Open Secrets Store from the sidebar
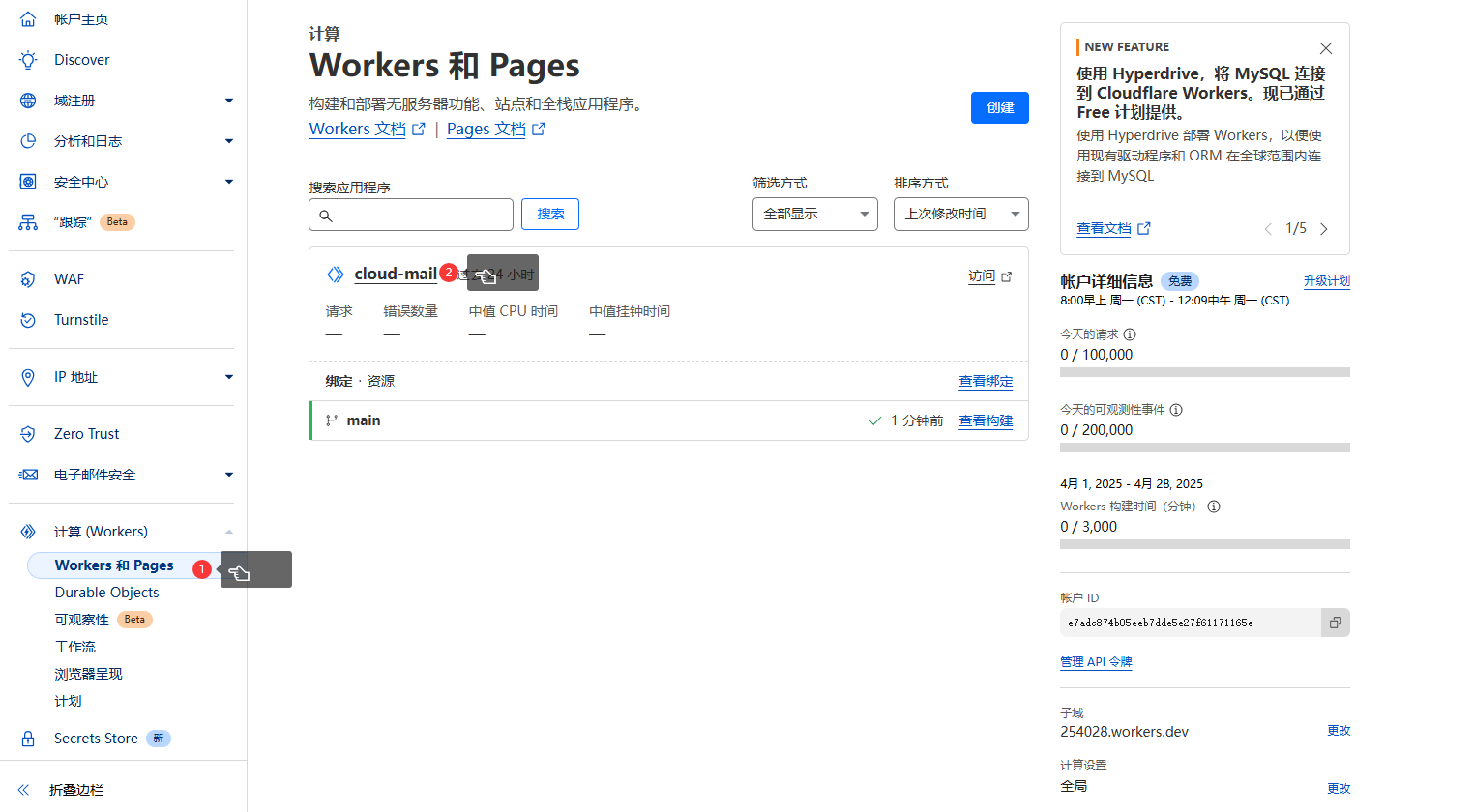 pyautogui.click(x=97, y=738)
